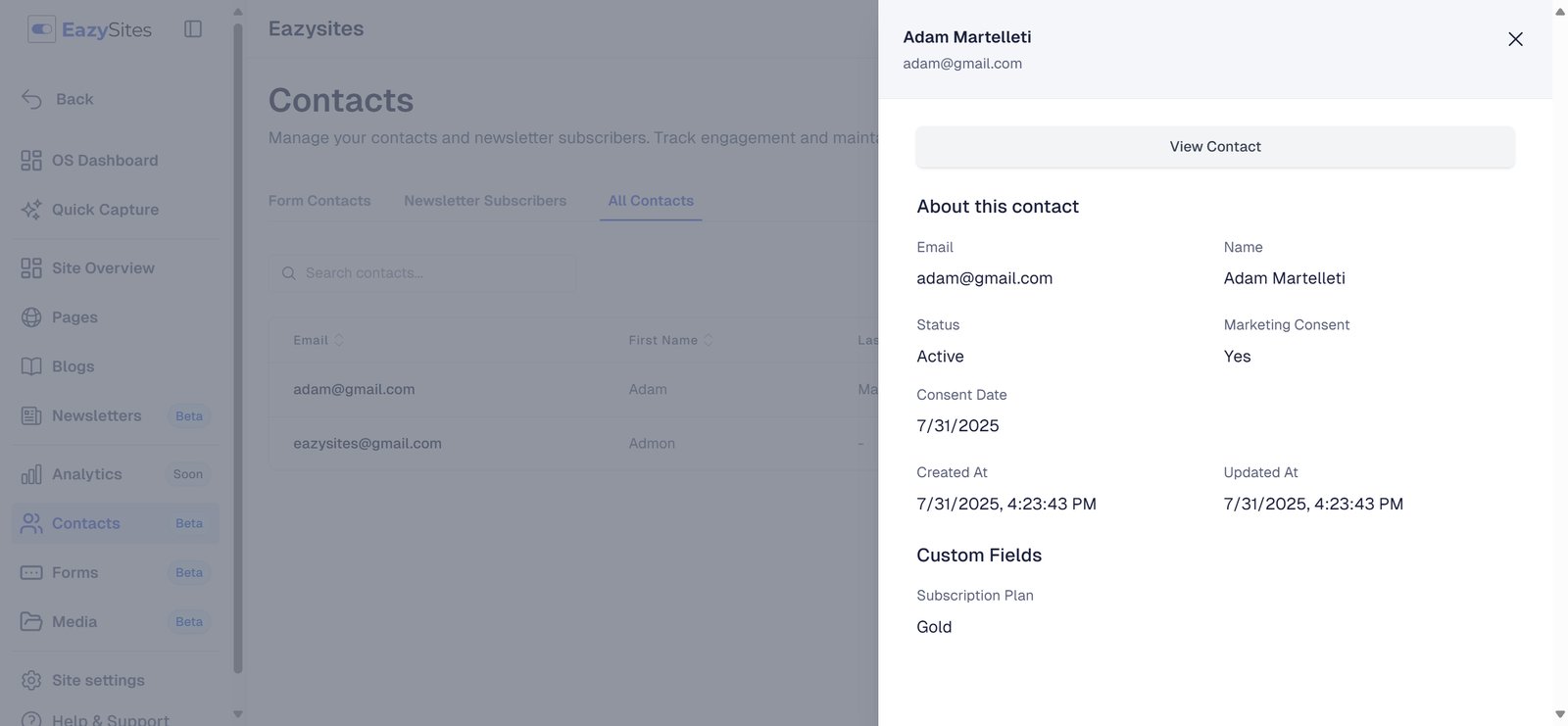Select the Quick Capture sparkle icon
This screenshot has width=1568, height=726.
click(x=31, y=210)
